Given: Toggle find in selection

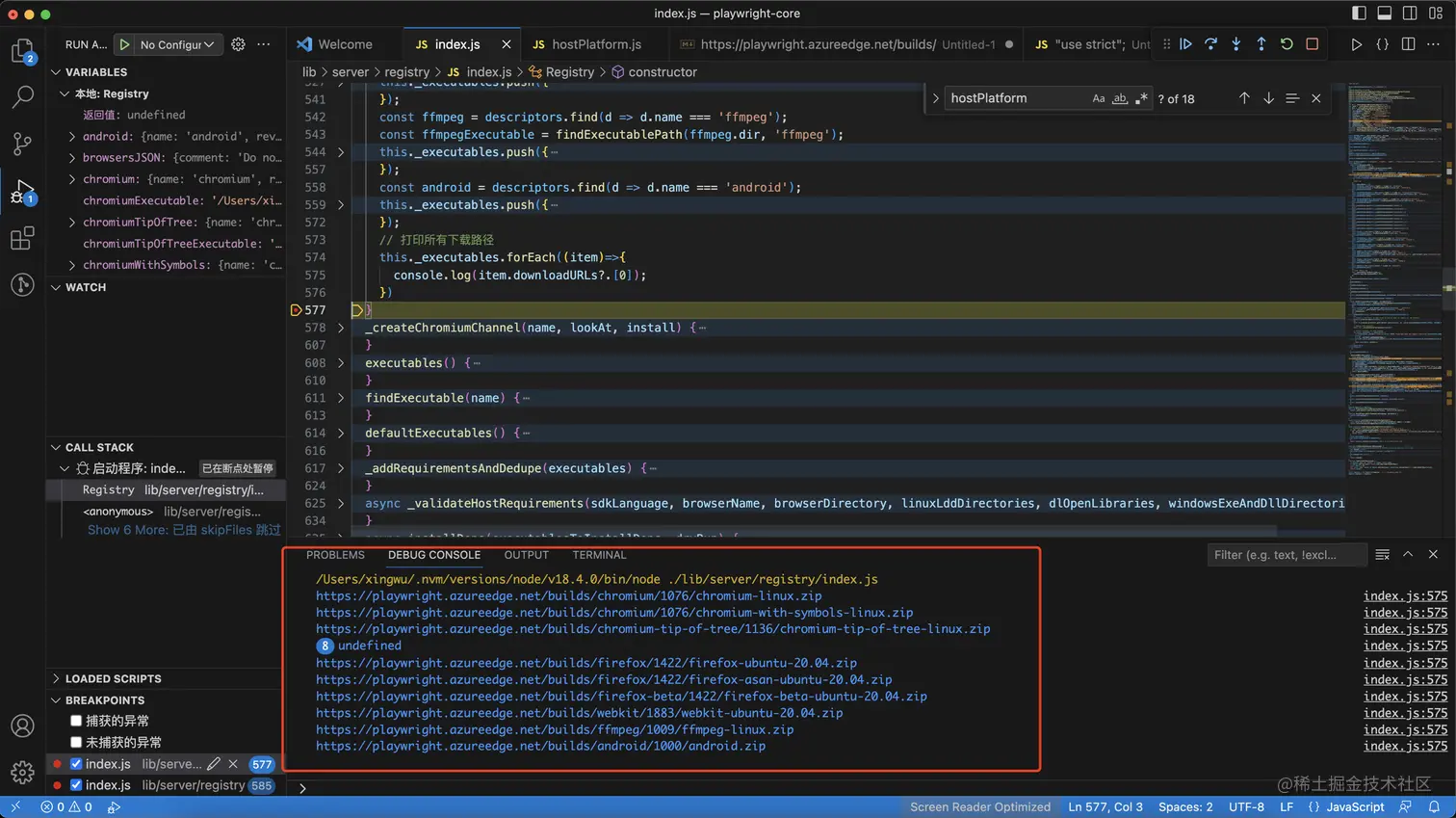Looking at the screenshot, I should (x=1292, y=98).
